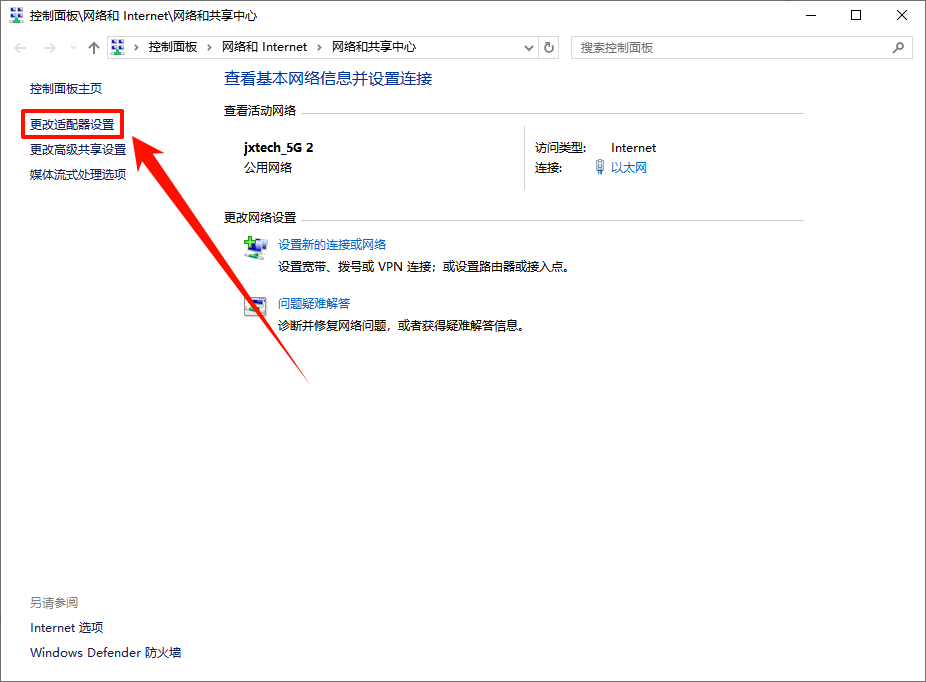926x682 pixels.
Task: Open the address bar history dropdown
Action: tap(529, 48)
